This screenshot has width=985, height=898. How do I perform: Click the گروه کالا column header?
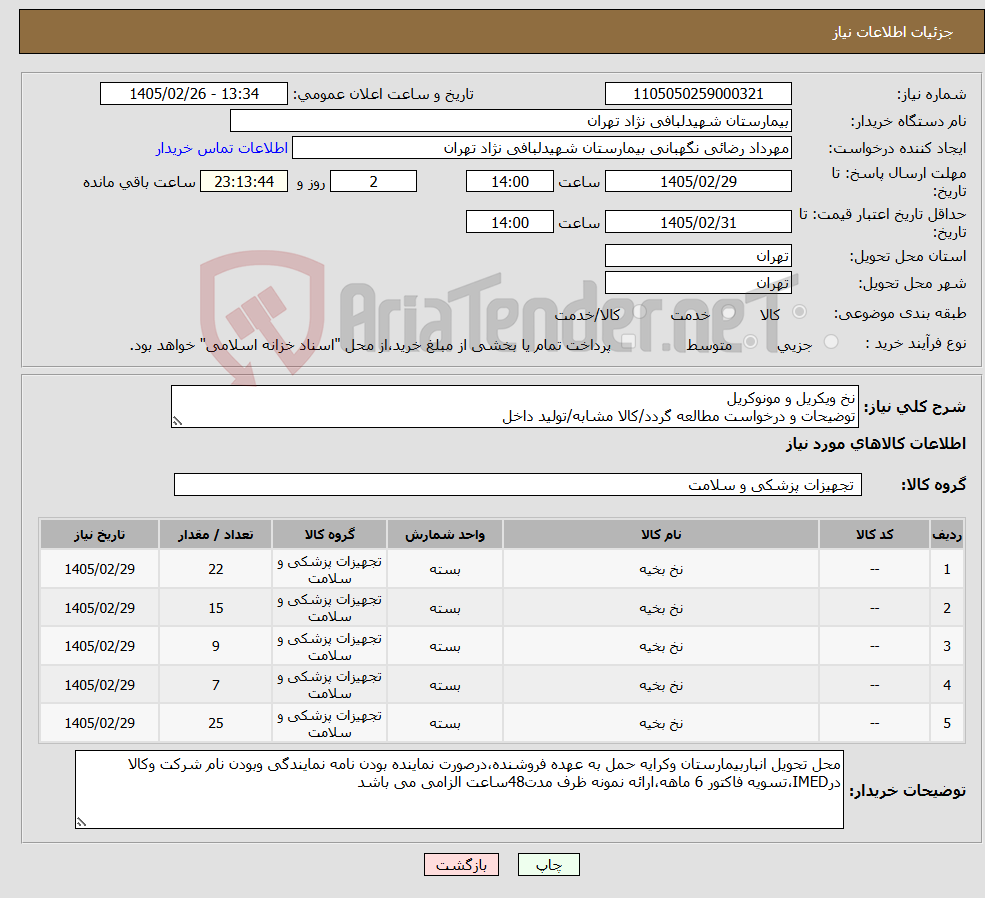tap(330, 534)
